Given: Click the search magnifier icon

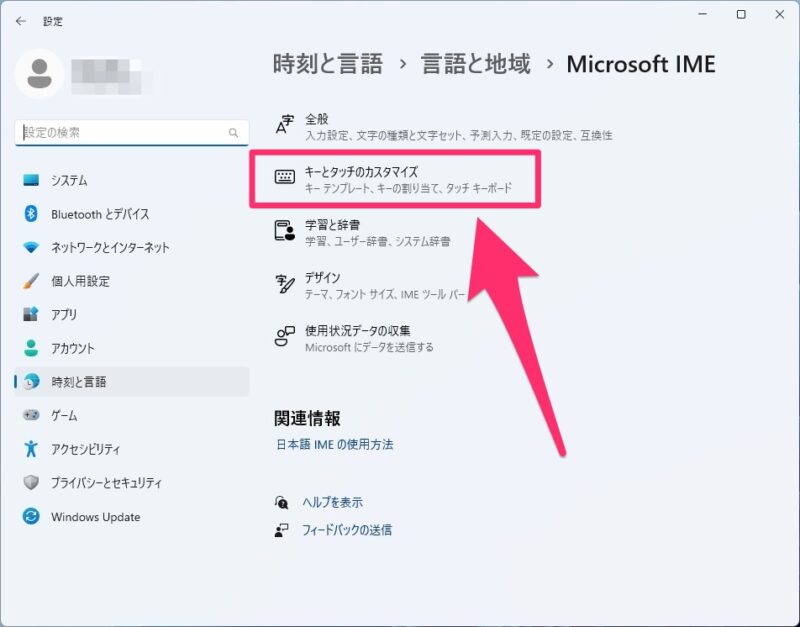Looking at the screenshot, I should pos(233,133).
